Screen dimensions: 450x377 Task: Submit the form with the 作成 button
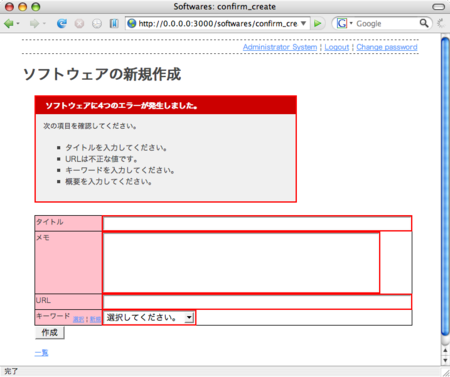50,333
